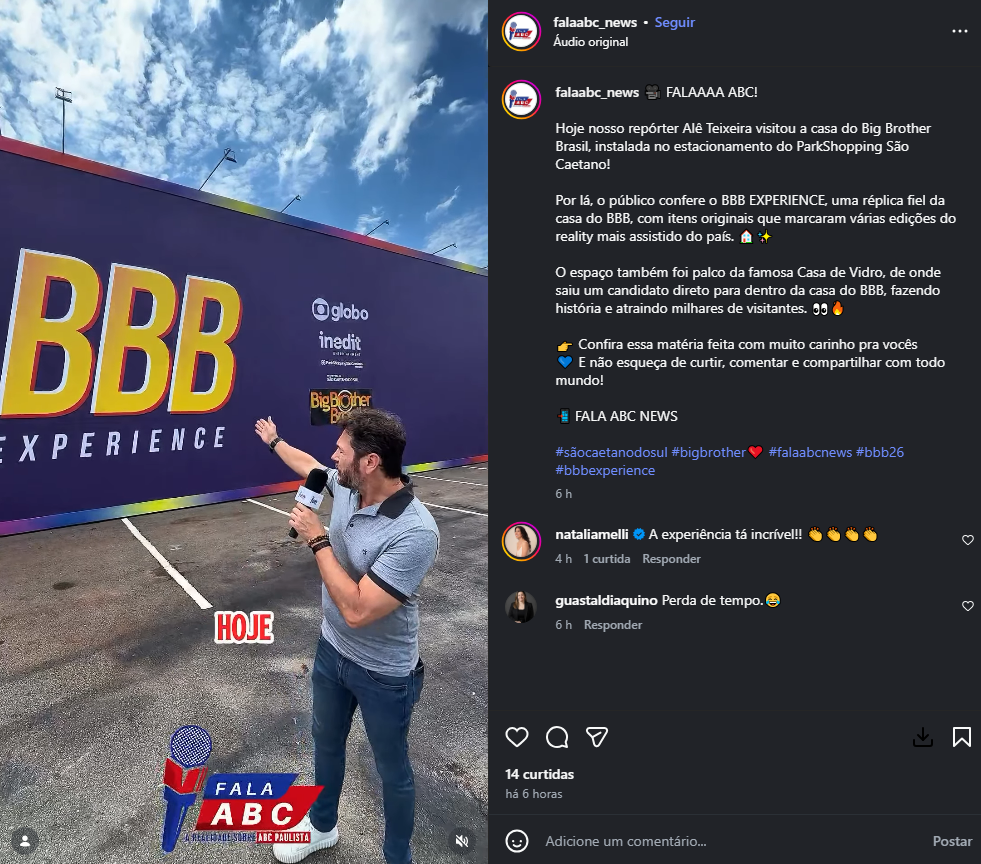The height and width of the screenshot is (864, 981).
Task: Open comments via speech bubble icon
Action: pos(557,737)
